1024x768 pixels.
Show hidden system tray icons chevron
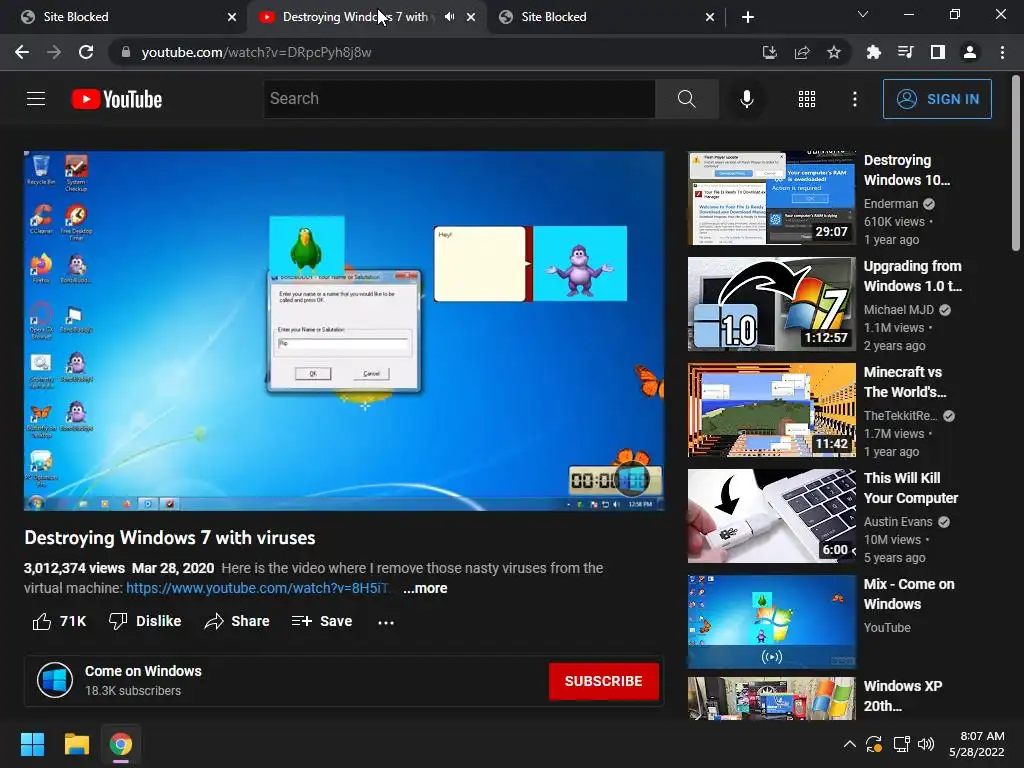[x=849, y=744]
